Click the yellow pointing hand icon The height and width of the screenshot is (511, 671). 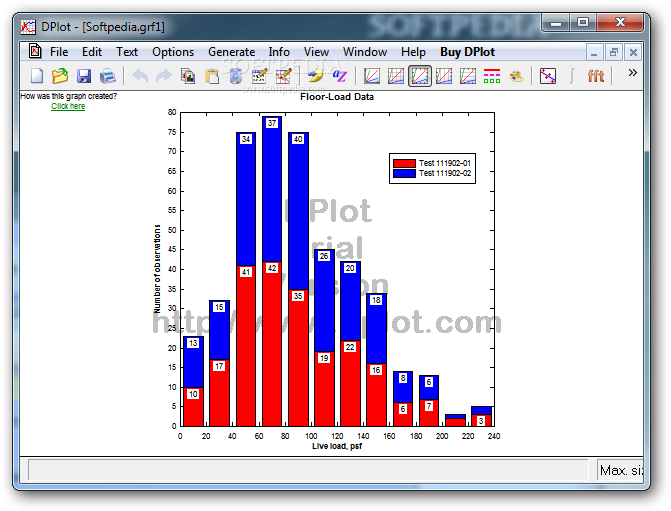pyautogui.click(x=316, y=76)
